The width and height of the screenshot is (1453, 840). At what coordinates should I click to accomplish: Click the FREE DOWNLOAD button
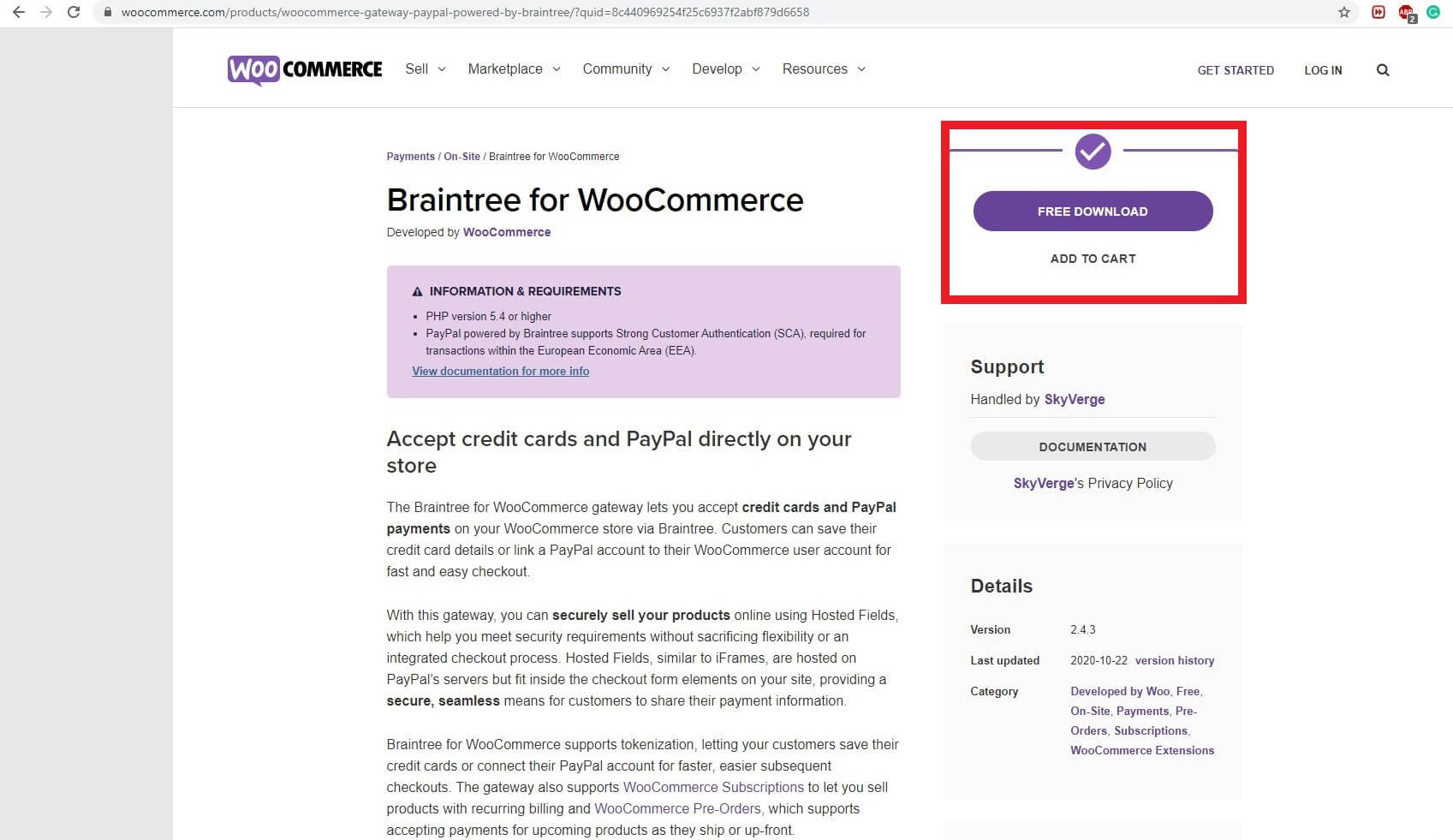[1093, 211]
